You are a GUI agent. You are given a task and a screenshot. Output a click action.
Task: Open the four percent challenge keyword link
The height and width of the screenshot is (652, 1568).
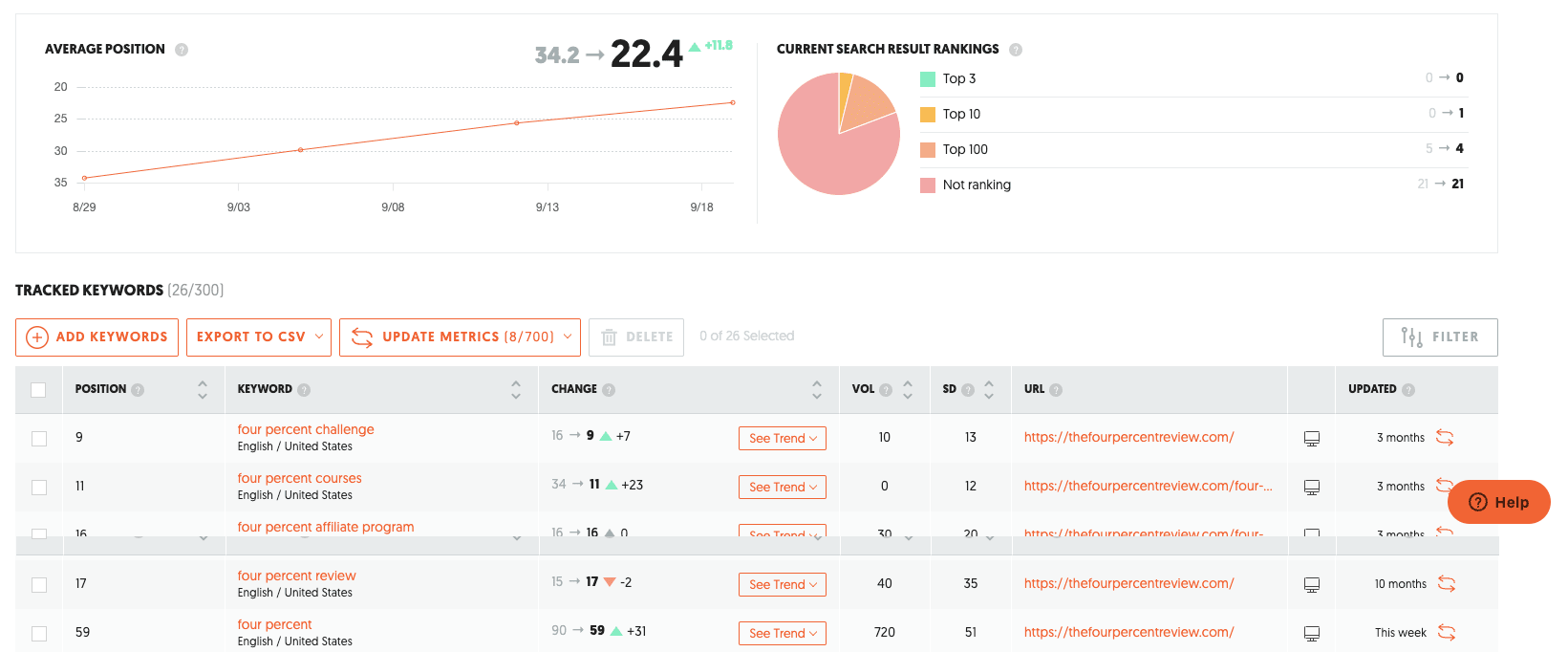[x=306, y=430]
